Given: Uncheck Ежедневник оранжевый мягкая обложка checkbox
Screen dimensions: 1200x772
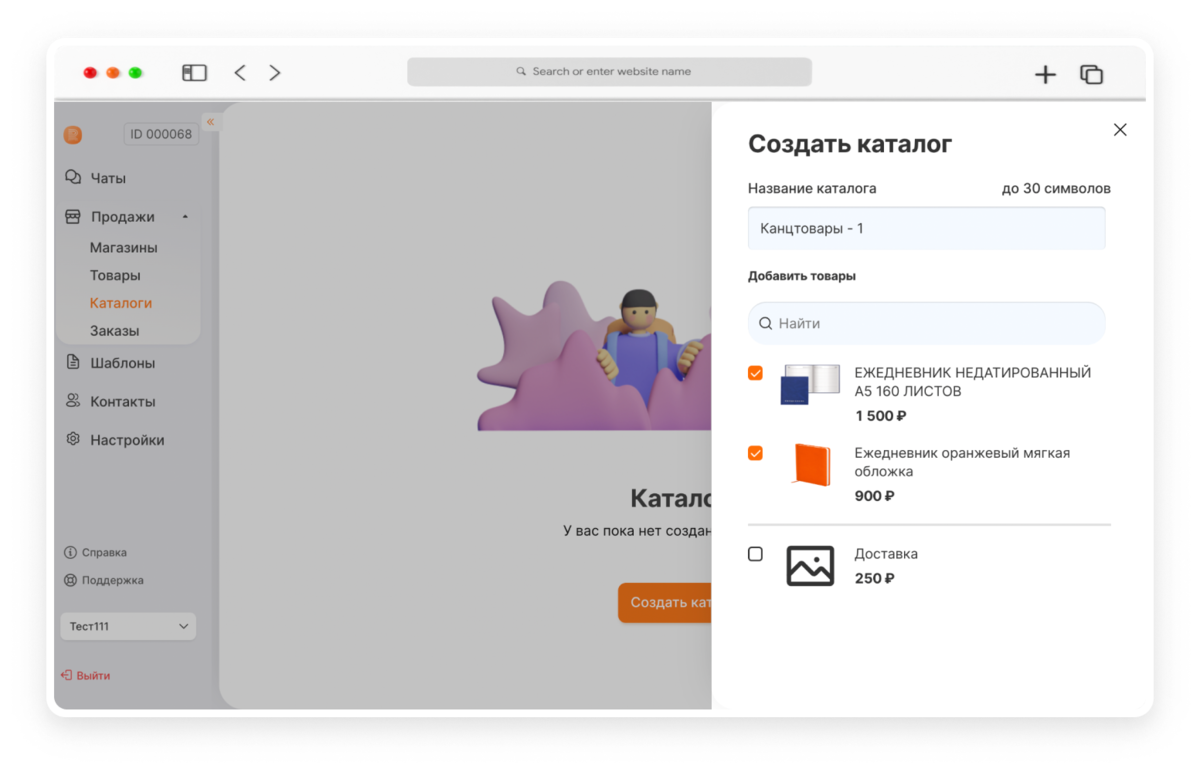Looking at the screenshot, I should (x=755, y=453).
